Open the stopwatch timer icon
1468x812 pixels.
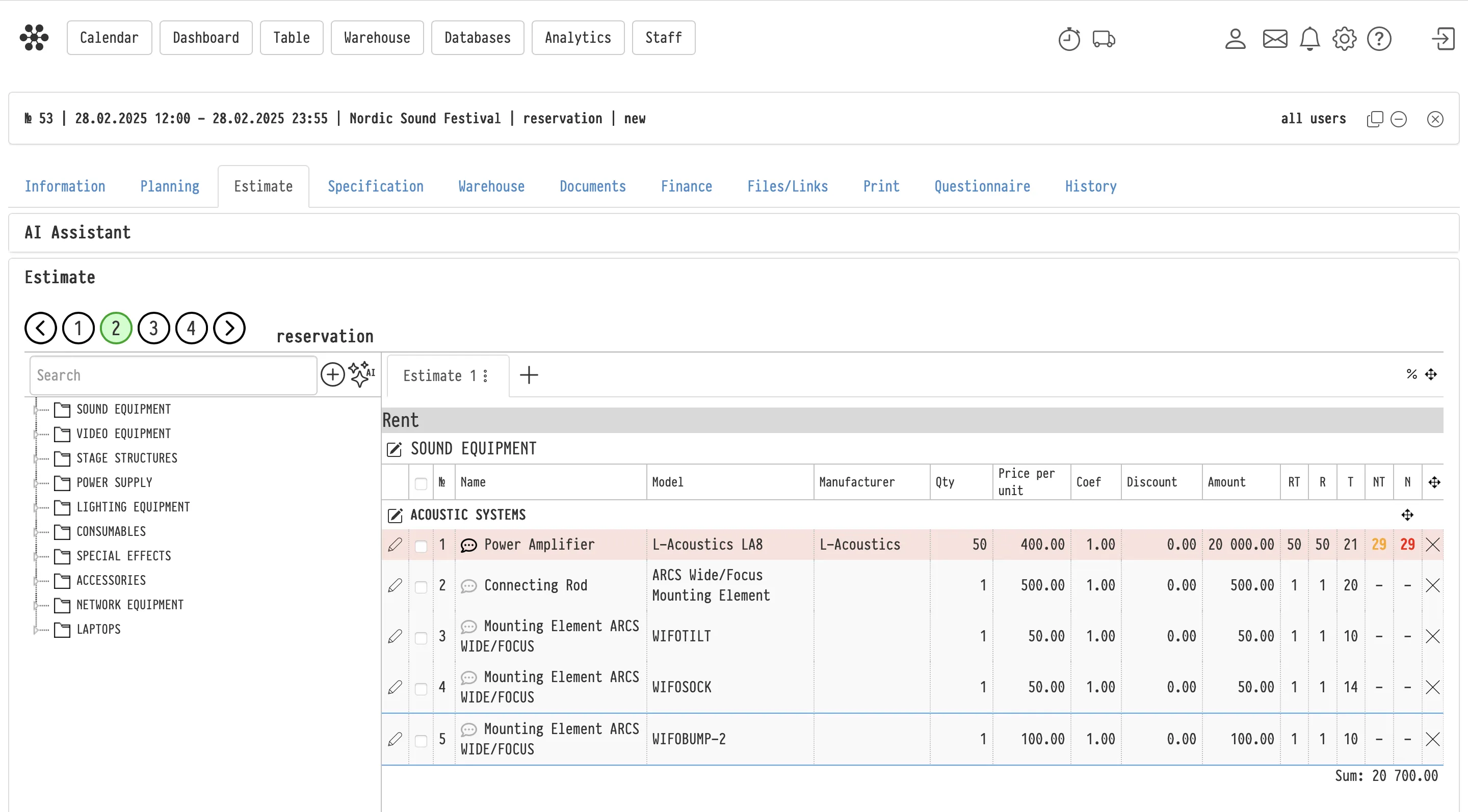tap(1069, 39)
